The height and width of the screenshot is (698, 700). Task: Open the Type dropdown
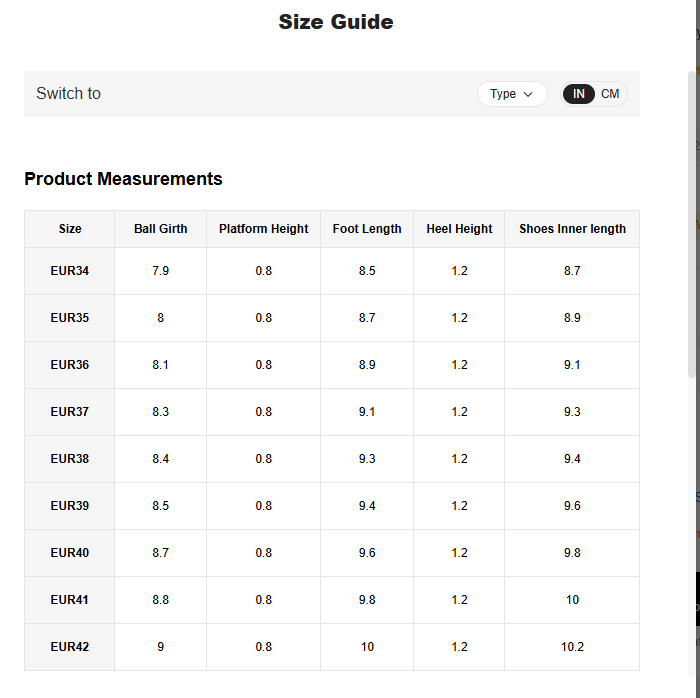[x=512, y=94]
